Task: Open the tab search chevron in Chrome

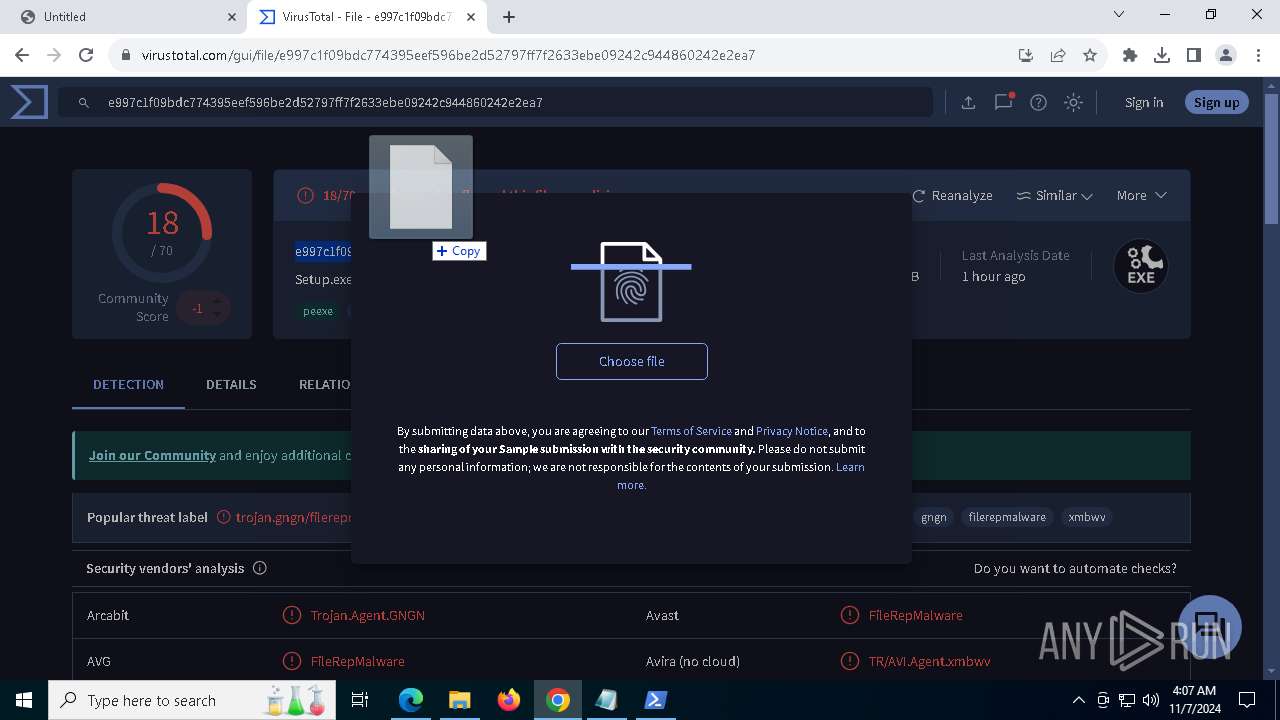Action: pos(1119,15)
